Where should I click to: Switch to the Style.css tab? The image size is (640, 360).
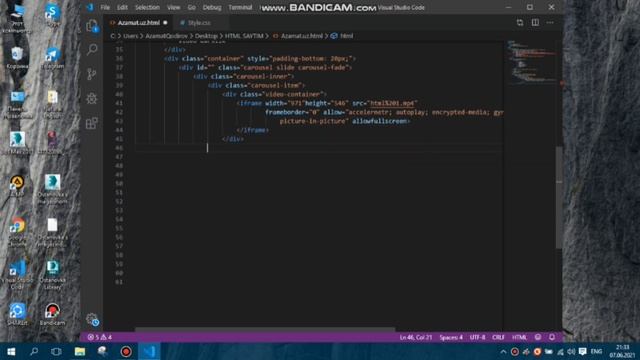pos(199,23)
